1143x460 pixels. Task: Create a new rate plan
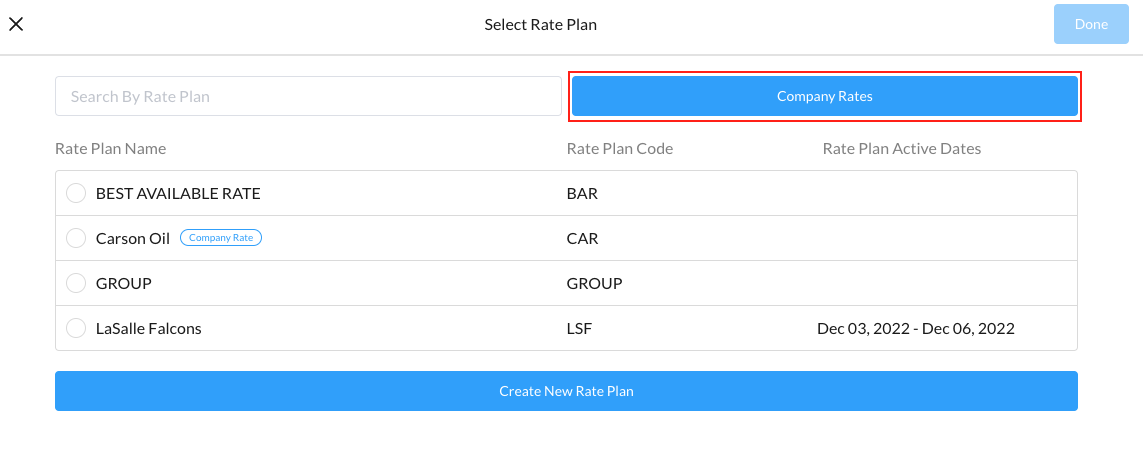566,391
